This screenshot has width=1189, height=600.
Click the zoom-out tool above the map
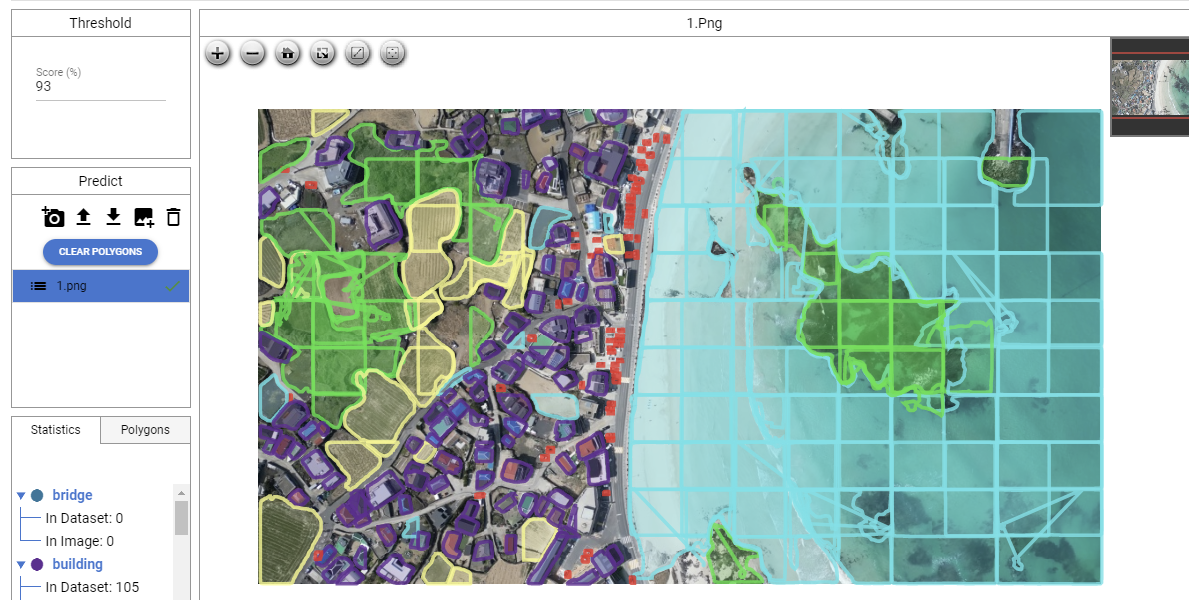[252, 53]
